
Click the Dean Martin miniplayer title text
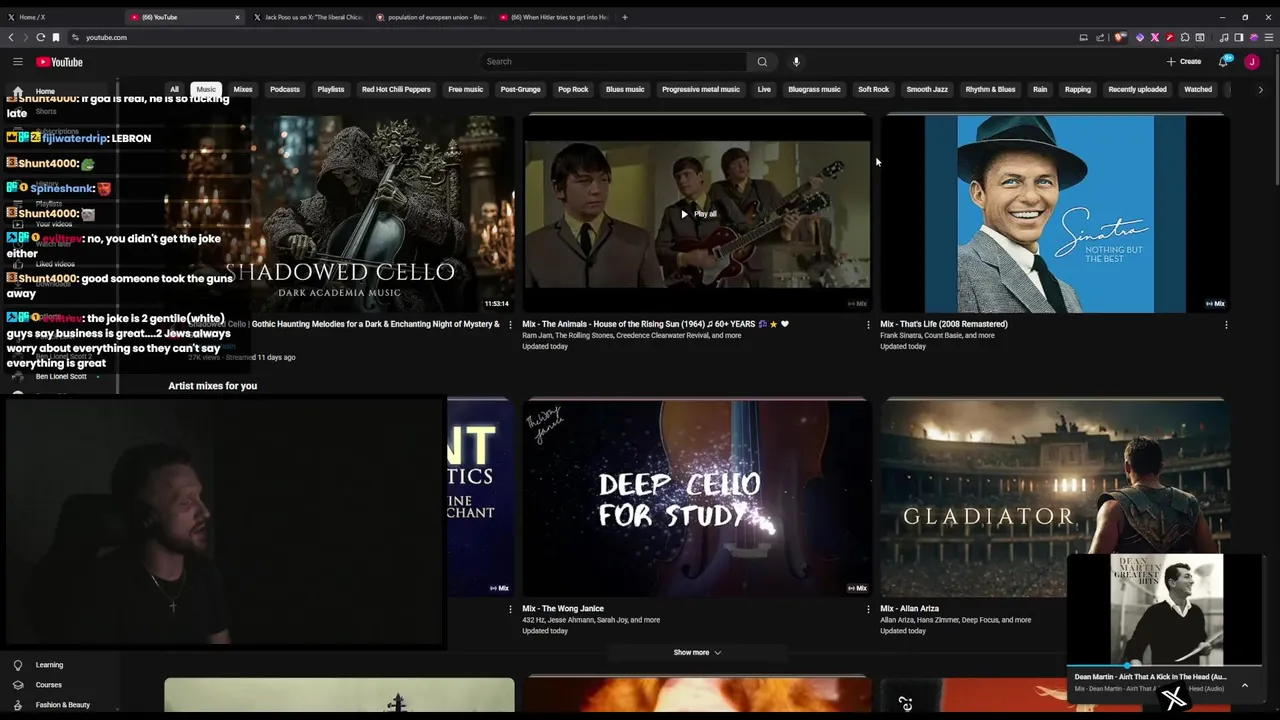click(1150, 677)
